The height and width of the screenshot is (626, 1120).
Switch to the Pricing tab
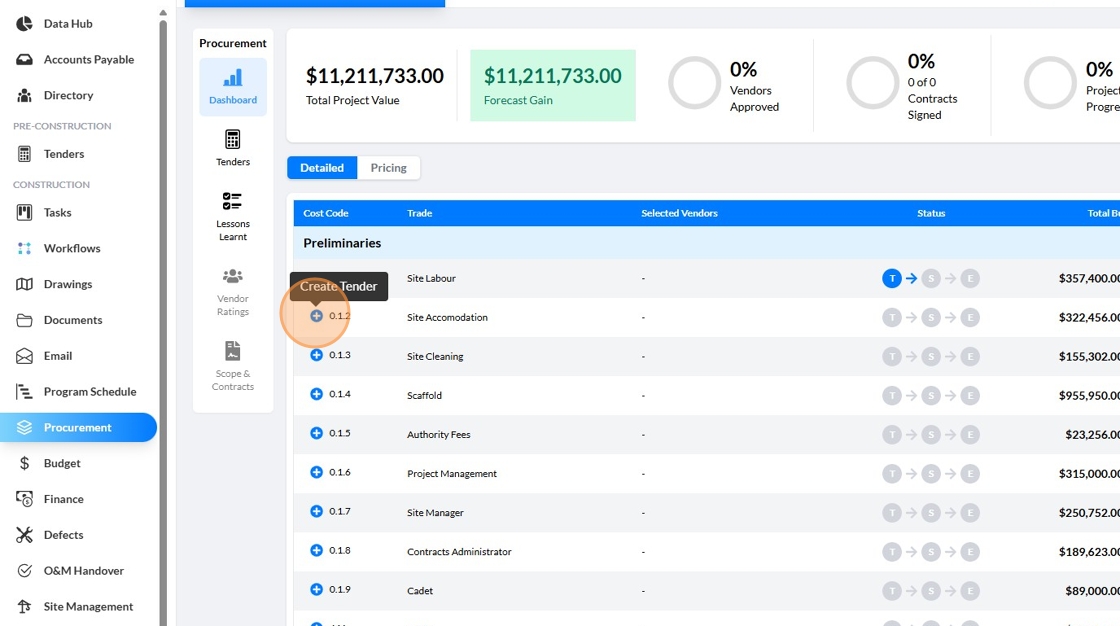[389, 168]
